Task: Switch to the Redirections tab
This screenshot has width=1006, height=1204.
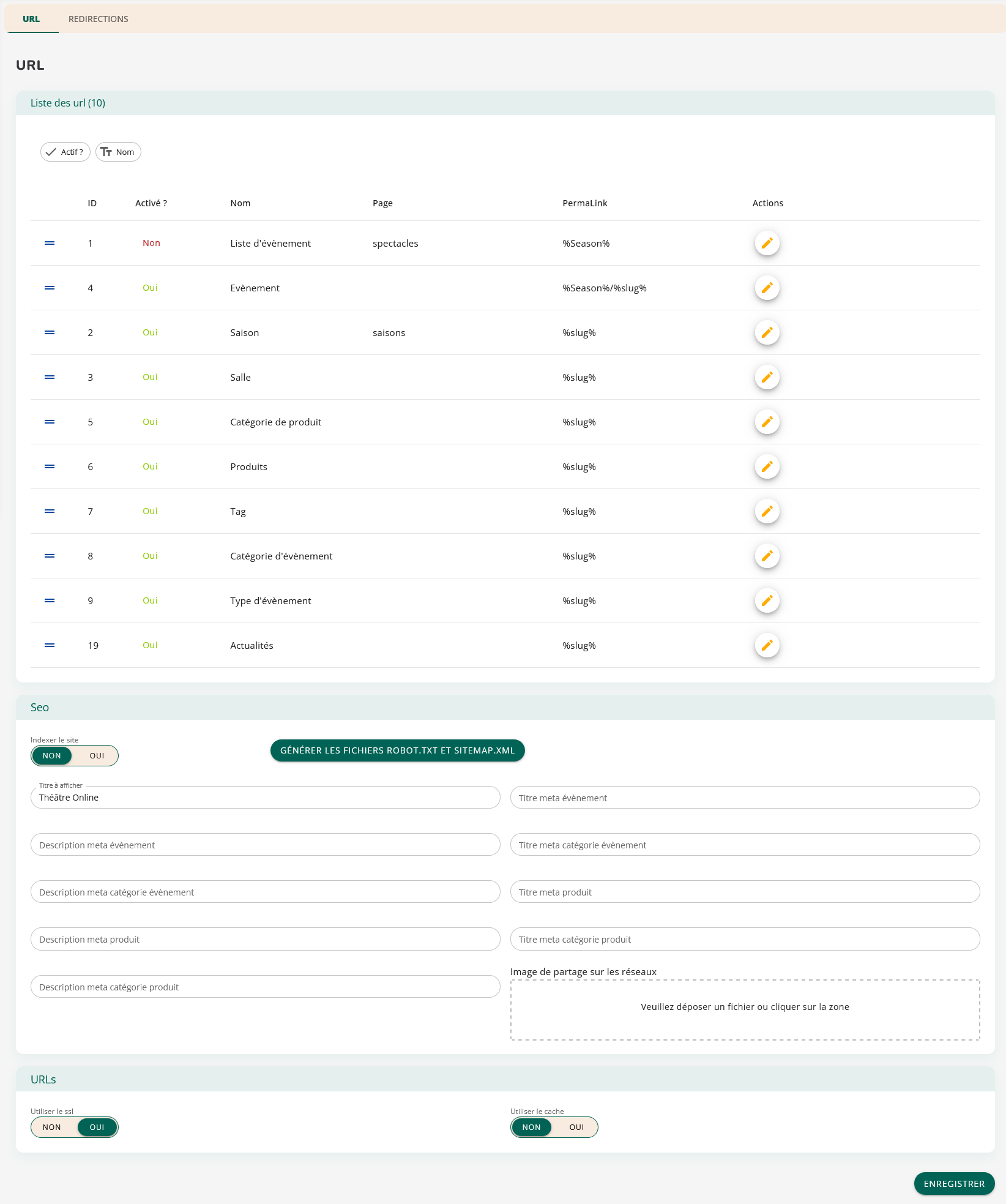Action: coord(99,19)
